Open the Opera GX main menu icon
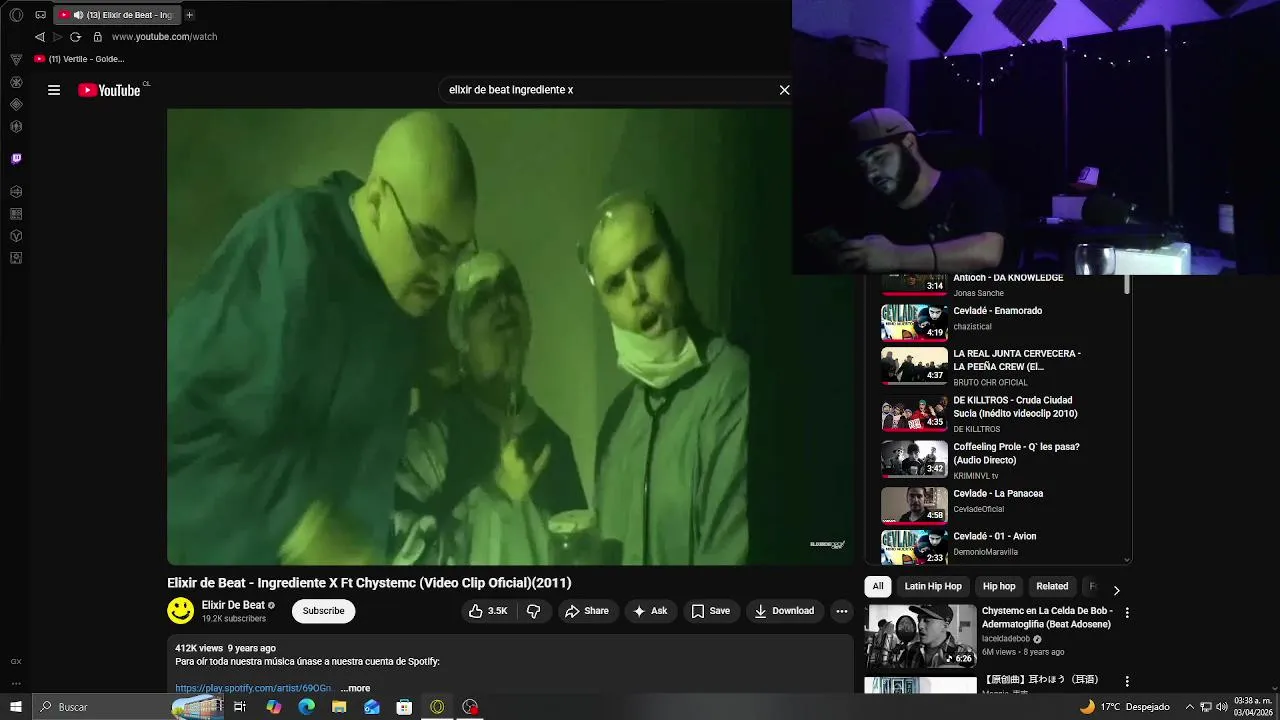1280x720 pixels. coord(16,15)
